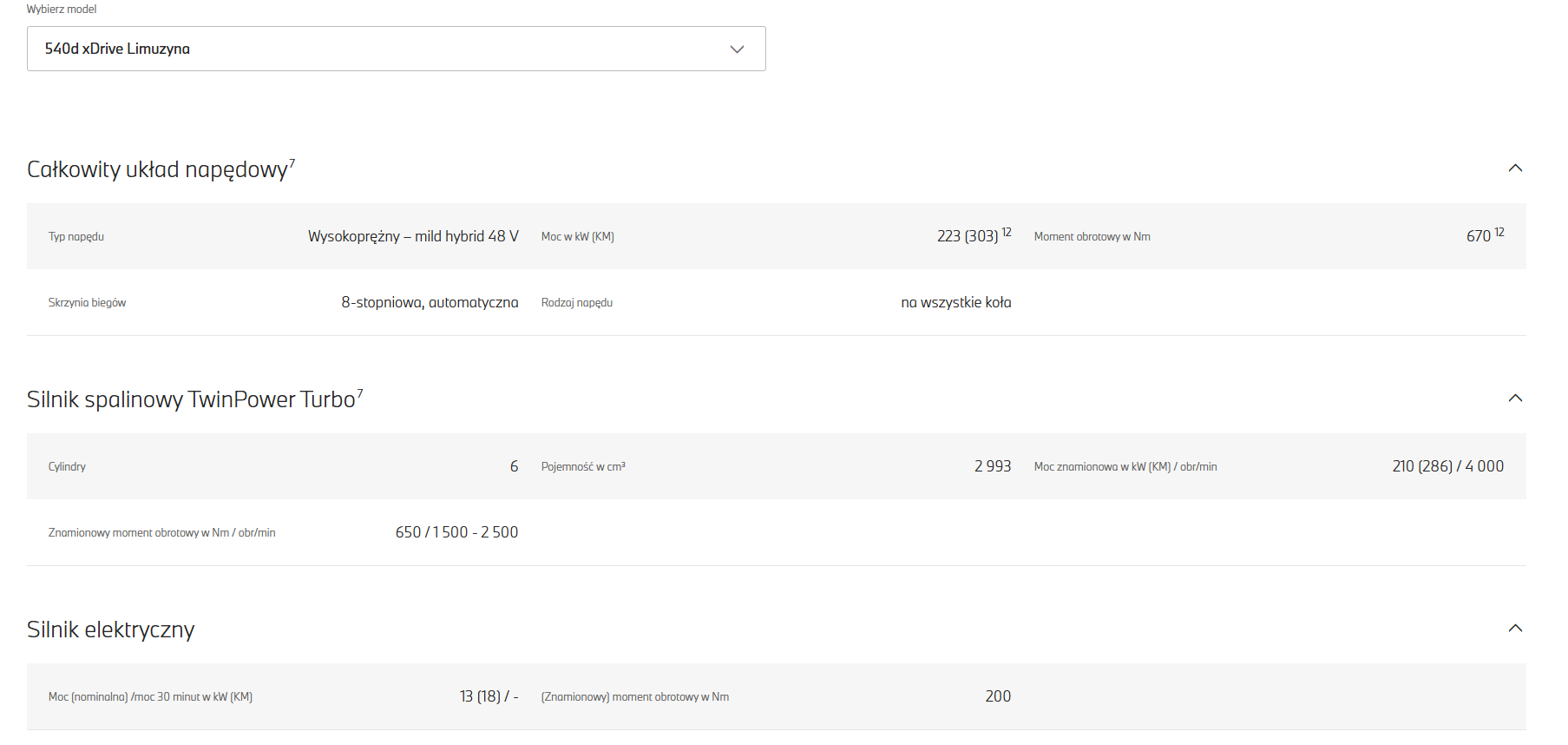Click footnote 12 next to 223 (303)
This screenshot has width=1568, height=745.
pyautogui.click(x=1007, y=232)
